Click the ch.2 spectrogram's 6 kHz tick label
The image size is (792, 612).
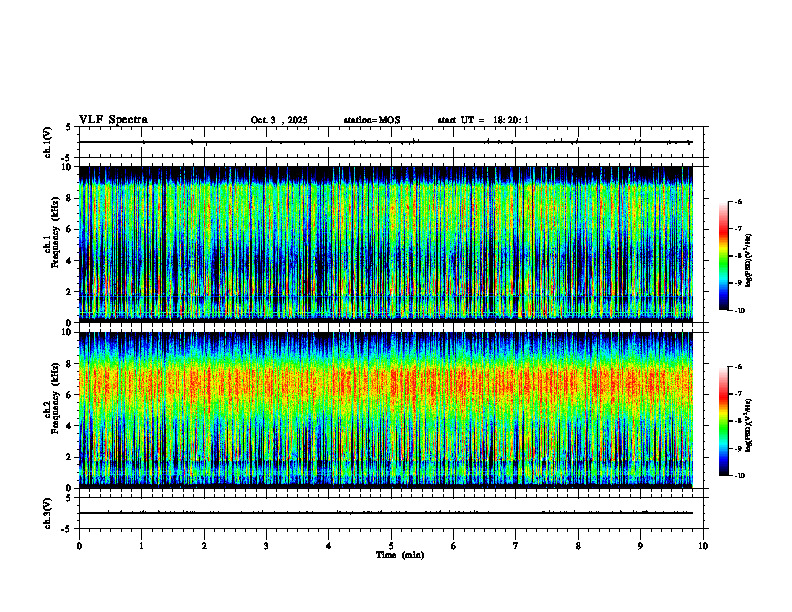(x=69, y=395)
